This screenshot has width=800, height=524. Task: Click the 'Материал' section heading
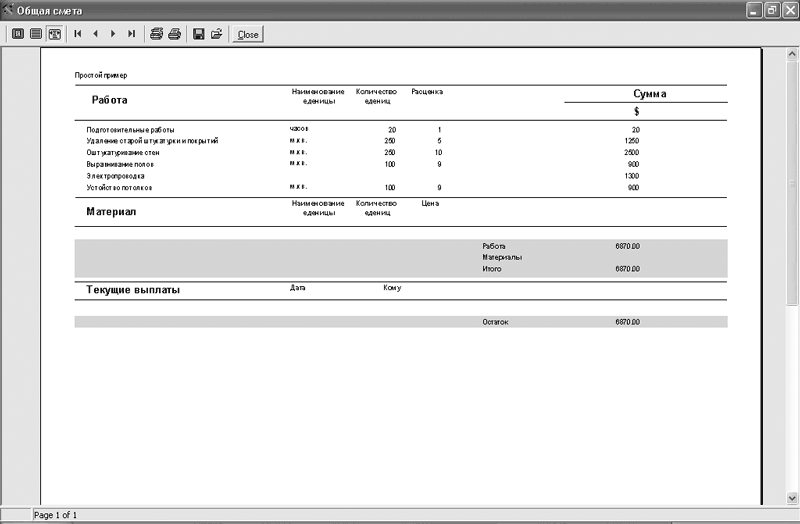tap(111, 212)
